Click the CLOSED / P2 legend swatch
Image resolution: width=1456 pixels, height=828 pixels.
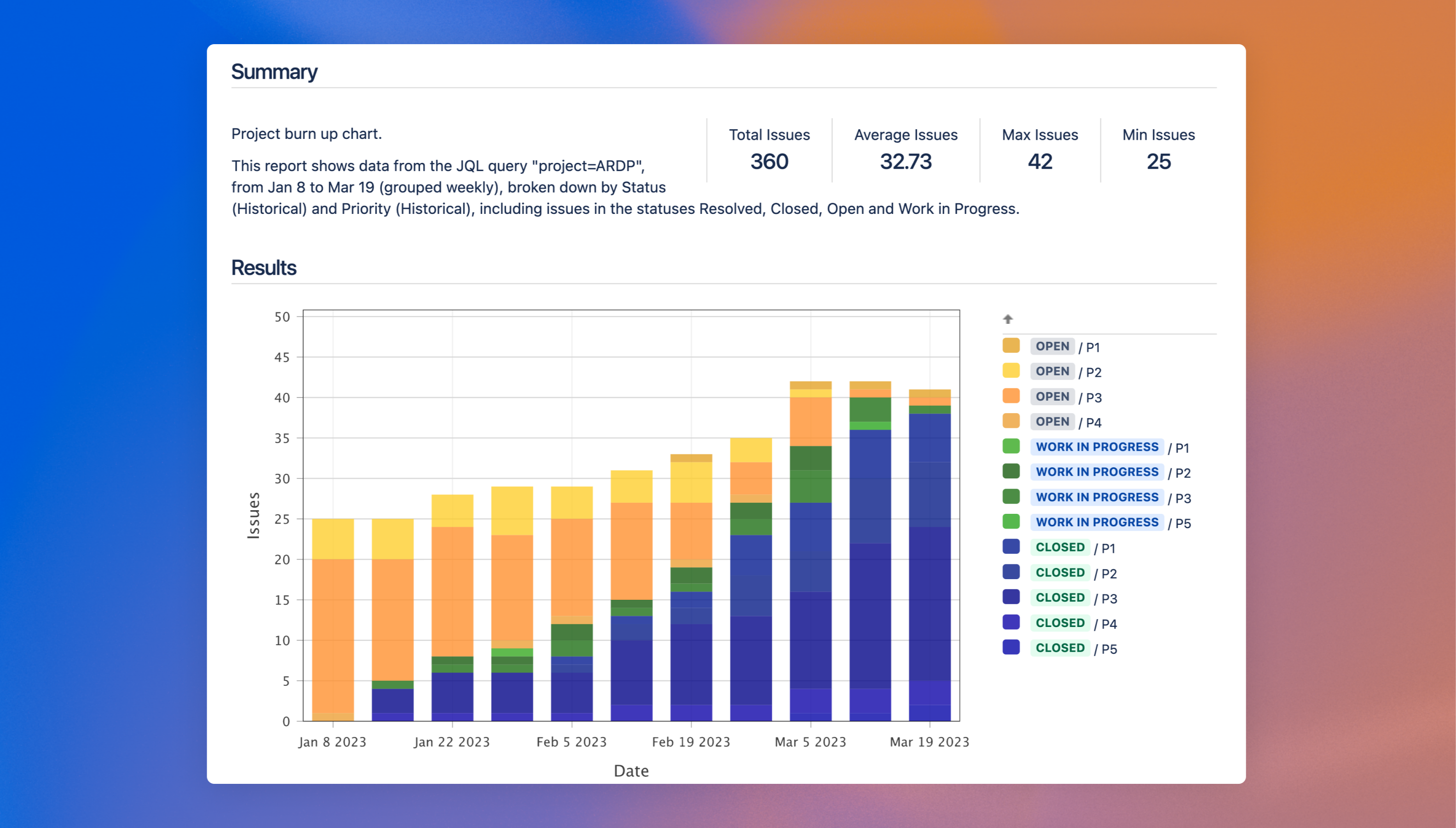pos(1011,572)
